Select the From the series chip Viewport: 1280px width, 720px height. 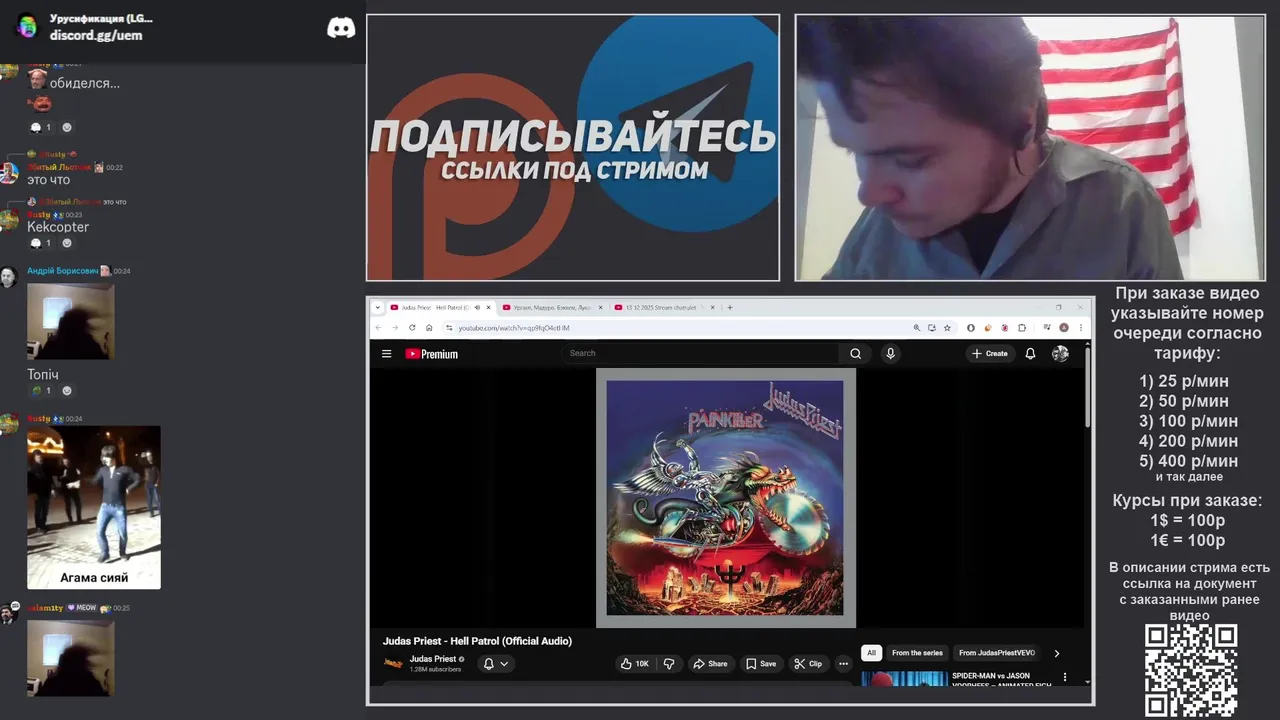click(x=917, y=653)
